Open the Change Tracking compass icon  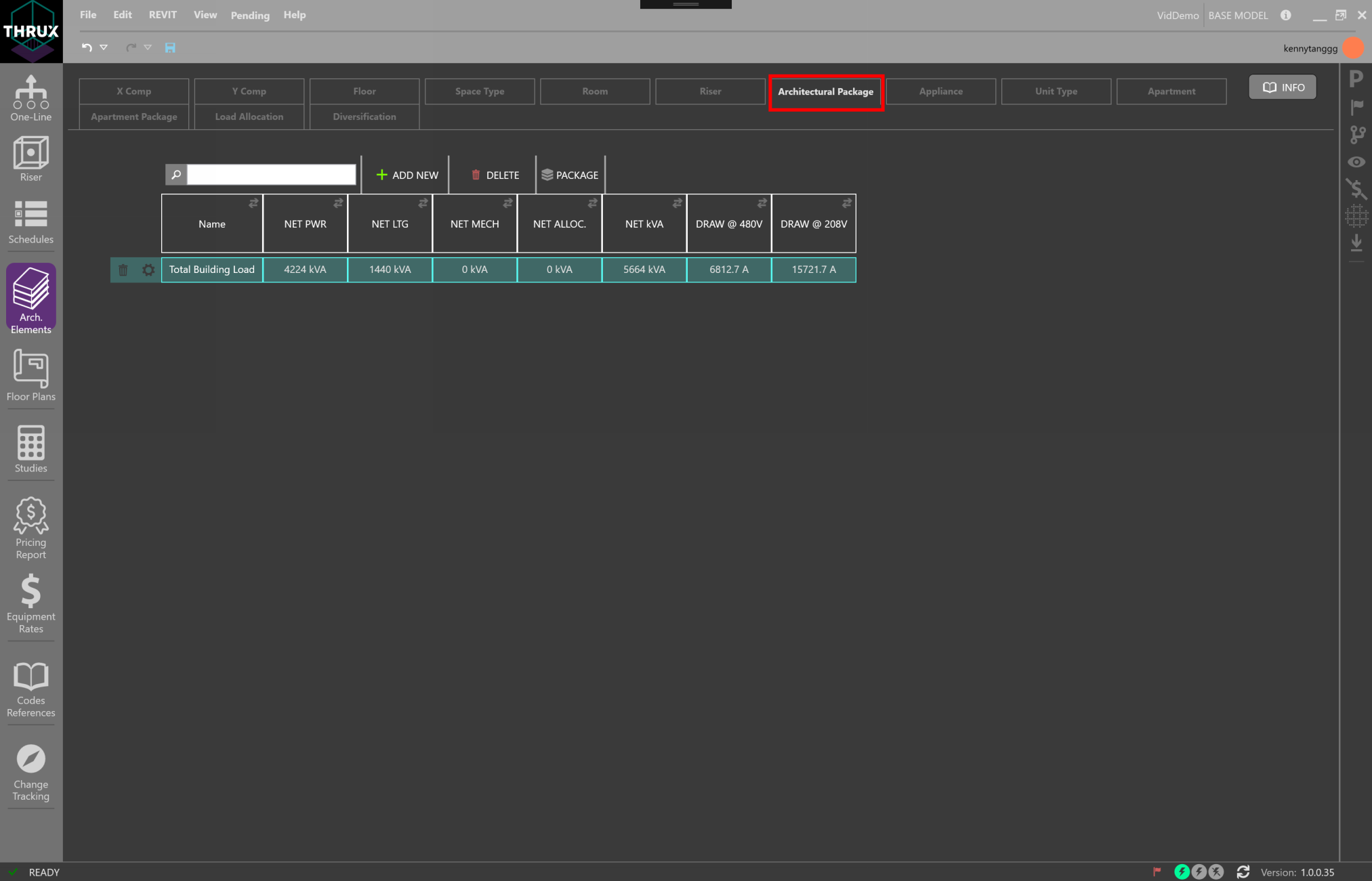(x=30, y=772)
